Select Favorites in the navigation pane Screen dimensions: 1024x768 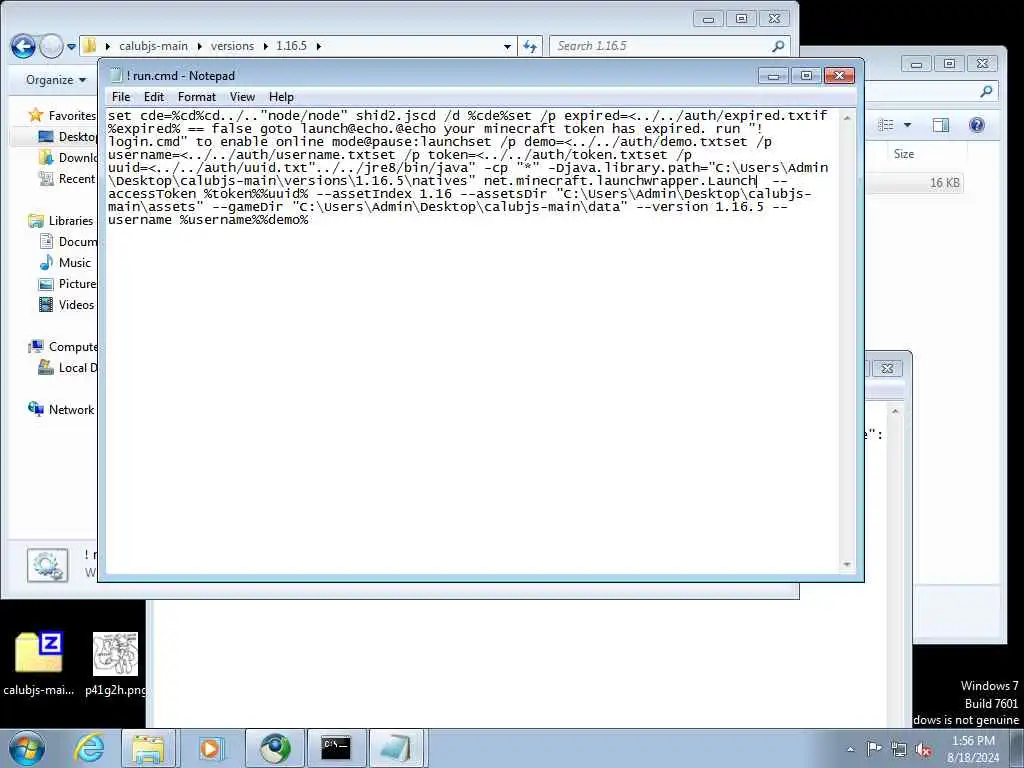(63, 116)
